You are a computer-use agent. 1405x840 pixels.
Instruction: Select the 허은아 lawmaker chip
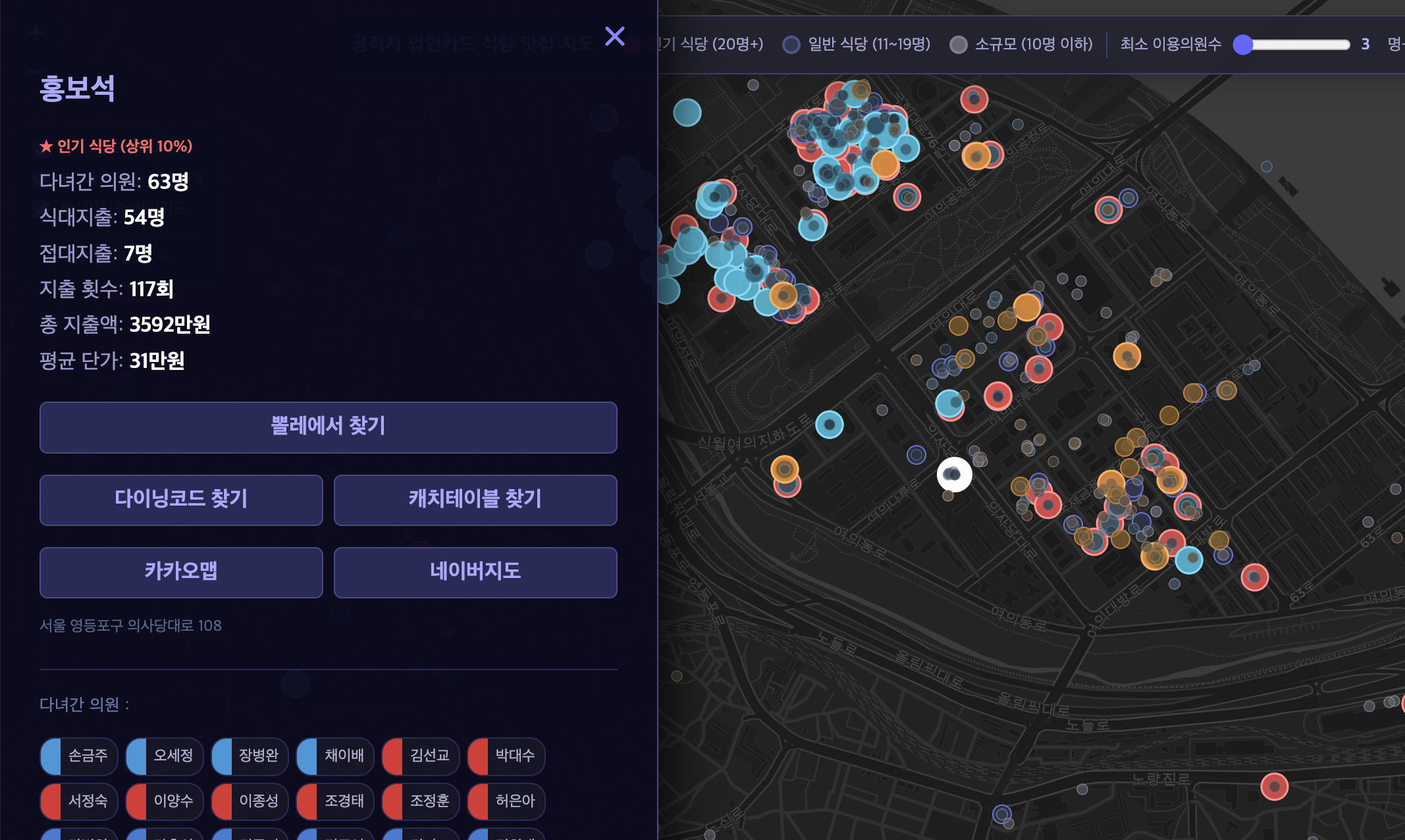coord(506,801)
